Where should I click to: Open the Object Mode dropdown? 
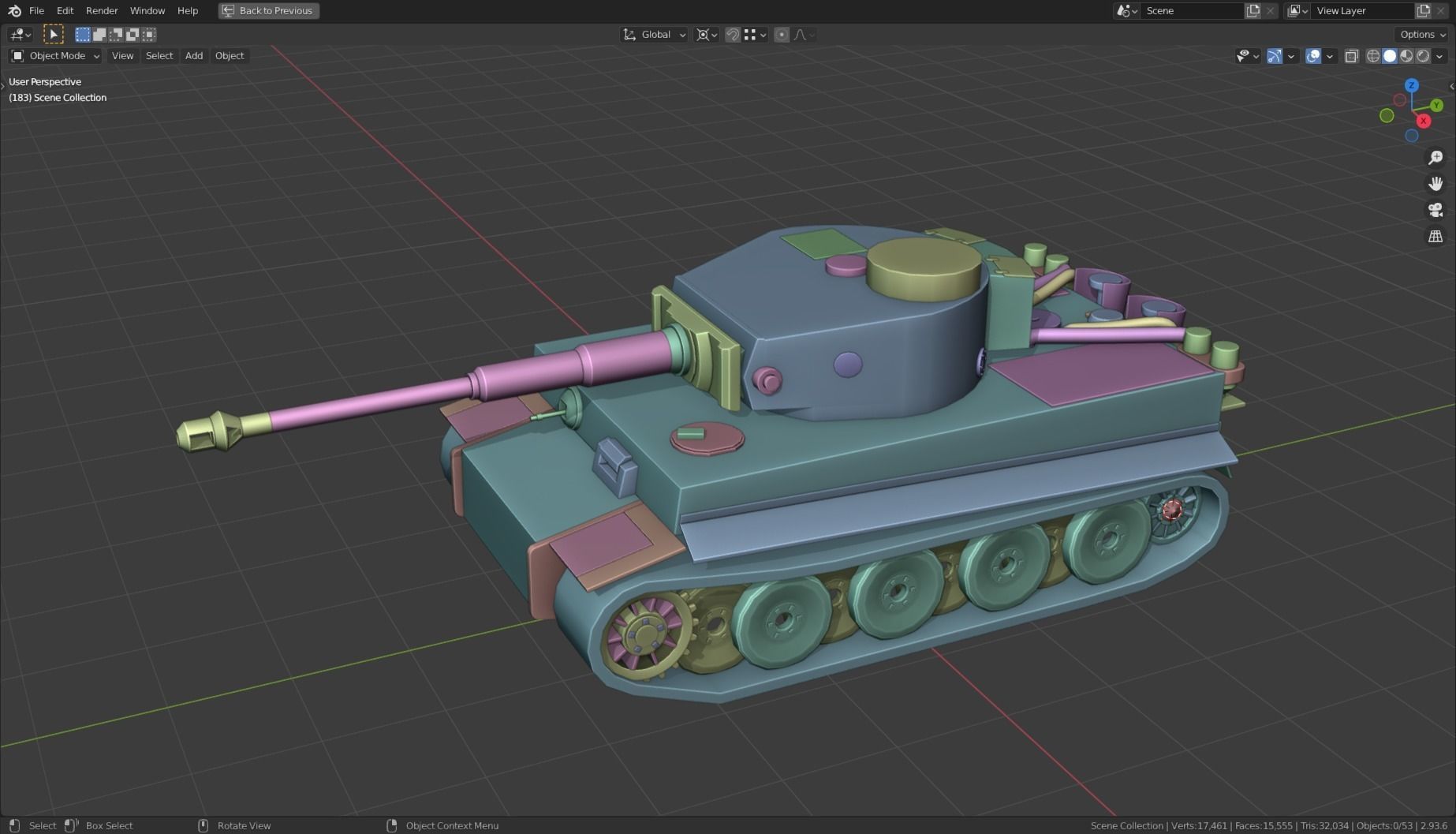click(55, 56)
